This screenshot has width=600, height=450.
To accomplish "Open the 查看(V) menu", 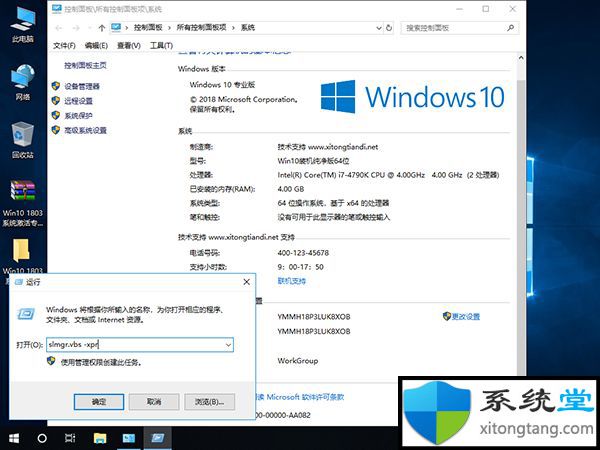I will [129, 46].
